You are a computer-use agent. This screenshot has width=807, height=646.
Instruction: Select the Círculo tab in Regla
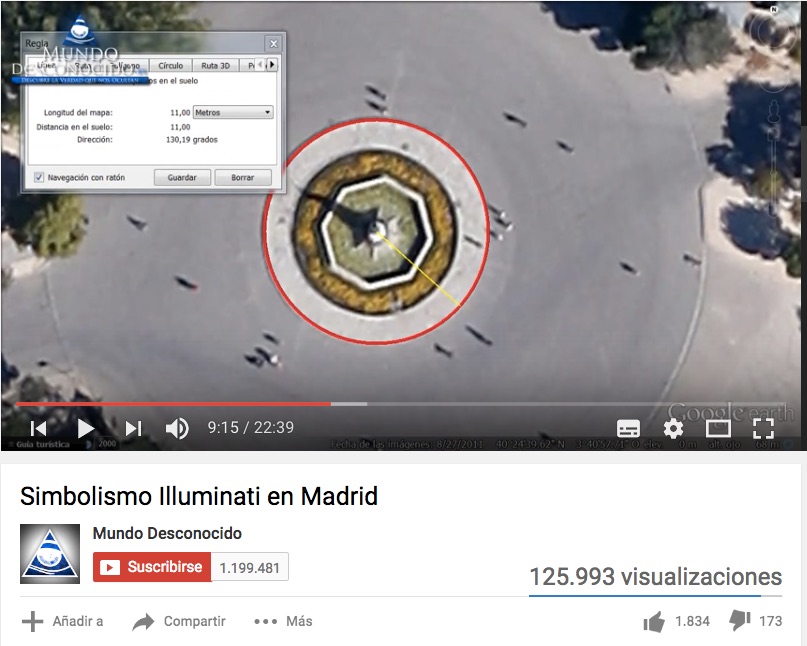tap(170, 65)
